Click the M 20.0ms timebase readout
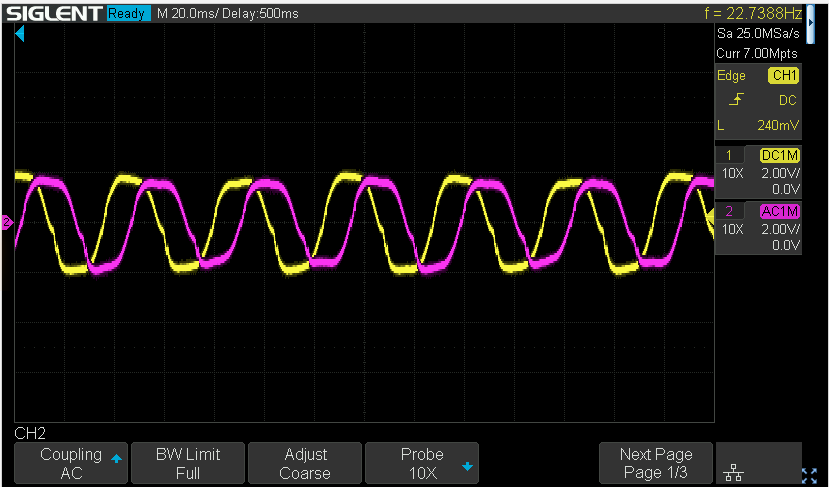This screenshot has width=829, height=487. pos(188,13)
